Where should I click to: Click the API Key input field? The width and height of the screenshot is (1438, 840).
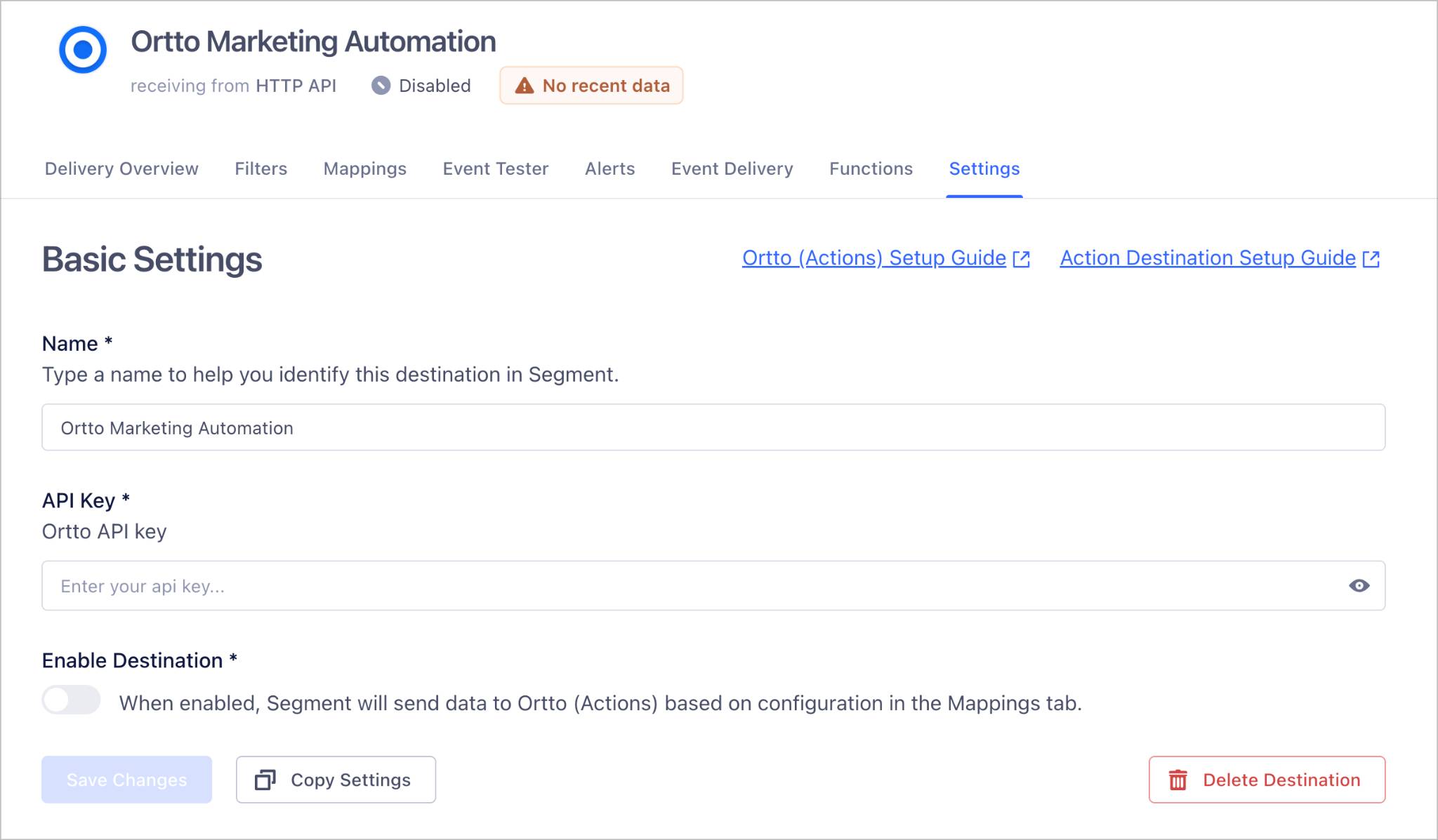click(x=713, y=585)
